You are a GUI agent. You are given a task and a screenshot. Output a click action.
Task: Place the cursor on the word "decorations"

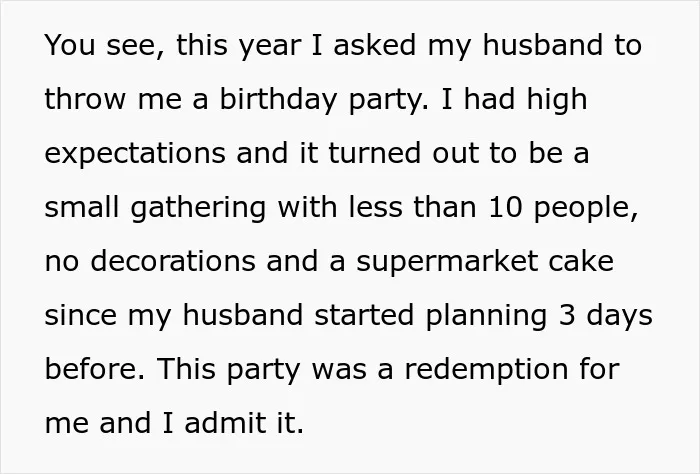point(173,262)
